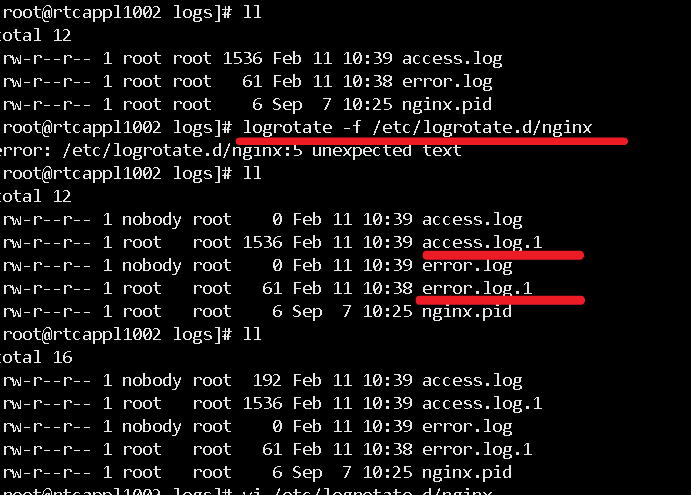Click the /etc/logrotate.d/nginx path in the command
Viewport: 691px width, 495px height.
482,128
